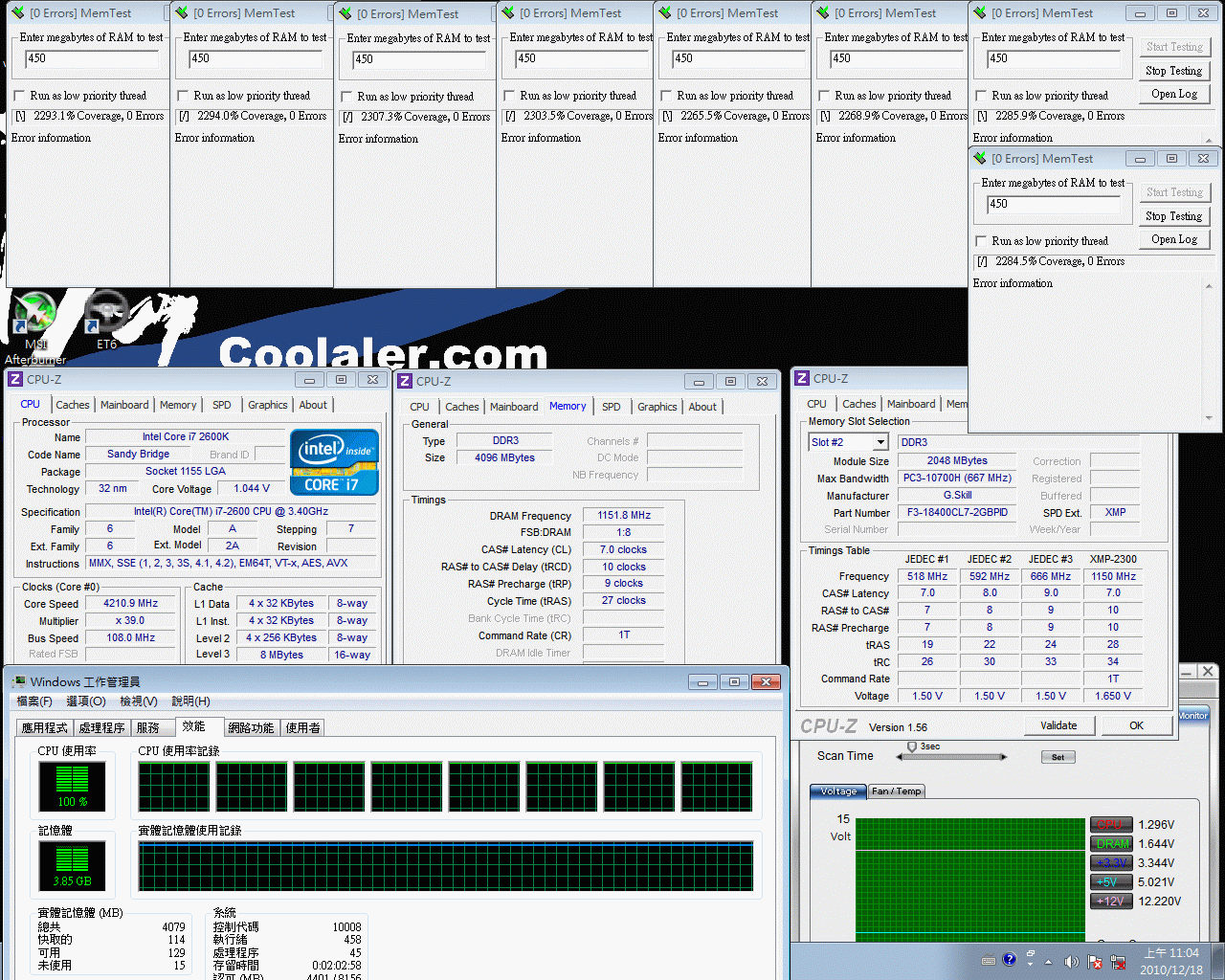
Task: Enable low priority thread in 2285.9% coverage MemTest
Action: pyautogui.click(x=981, y=96)
